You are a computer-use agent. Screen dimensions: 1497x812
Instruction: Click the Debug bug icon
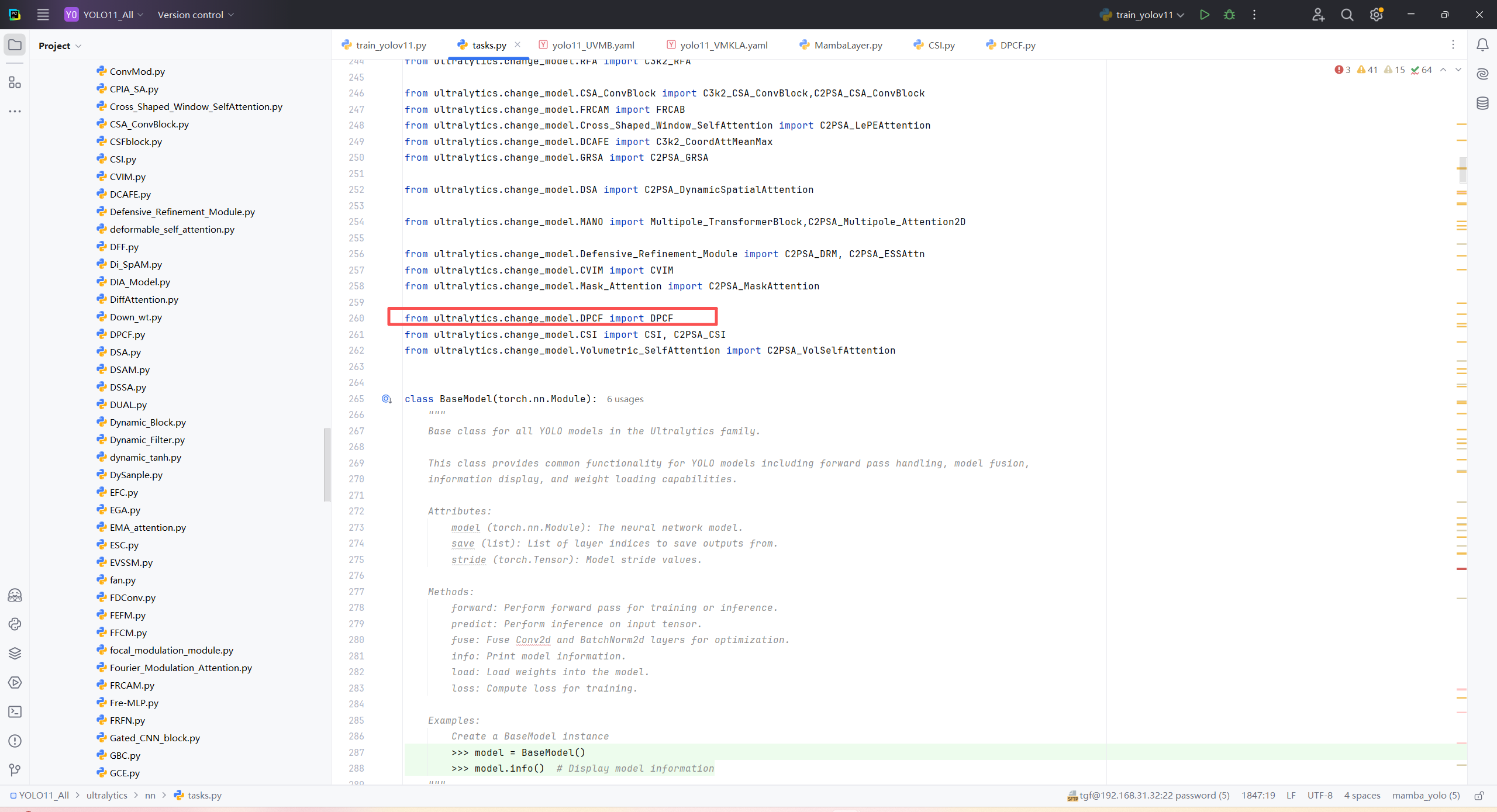pos(1229,15)
